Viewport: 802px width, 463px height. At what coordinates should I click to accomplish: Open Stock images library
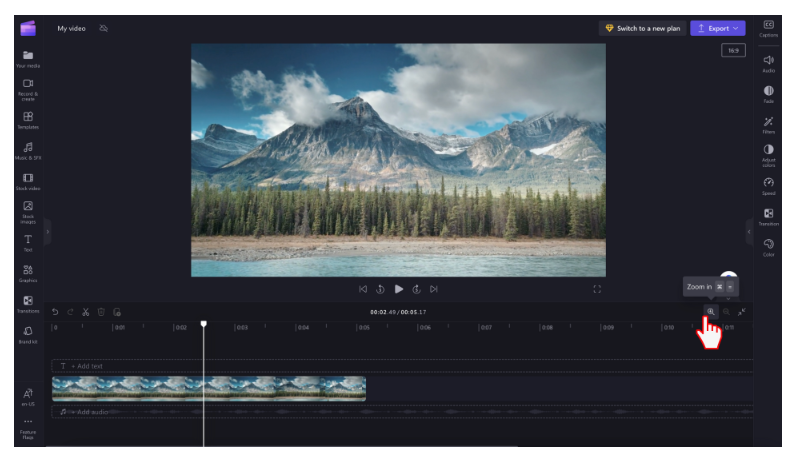click(x=28, y=212)
